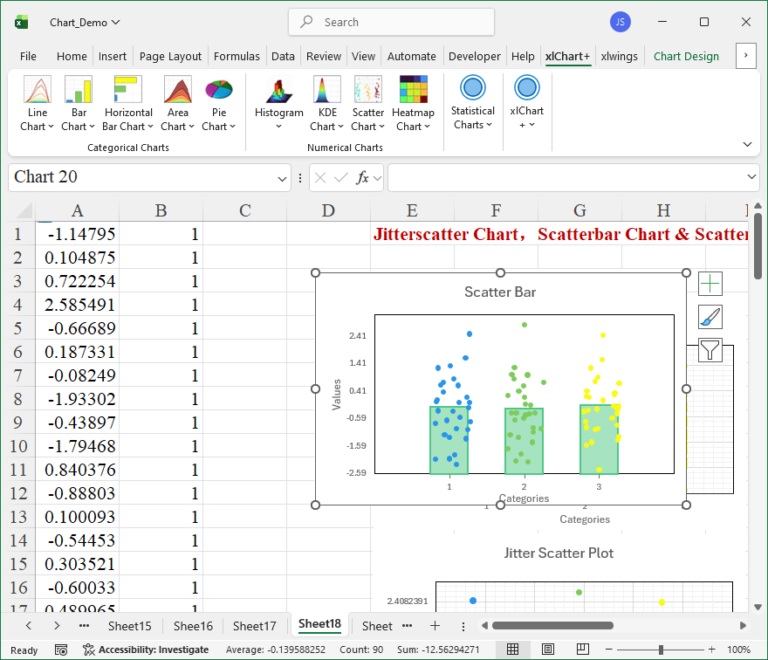
Task: Open the KDE Chart icon
Action: (327, 89)
